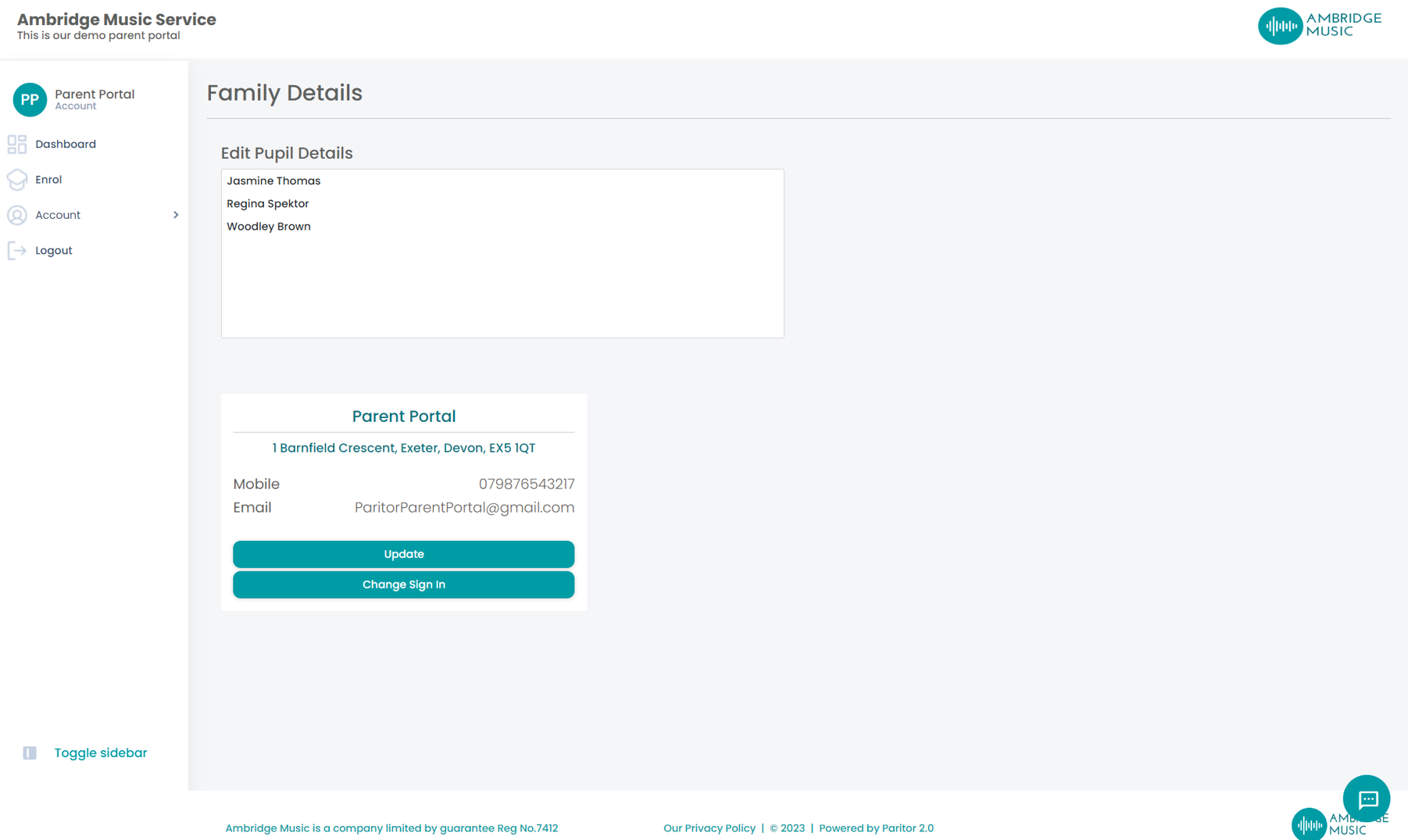The width and height of the screenshot is (1408, 840).
Task: Click the Email field label
Action: point(252,508)
